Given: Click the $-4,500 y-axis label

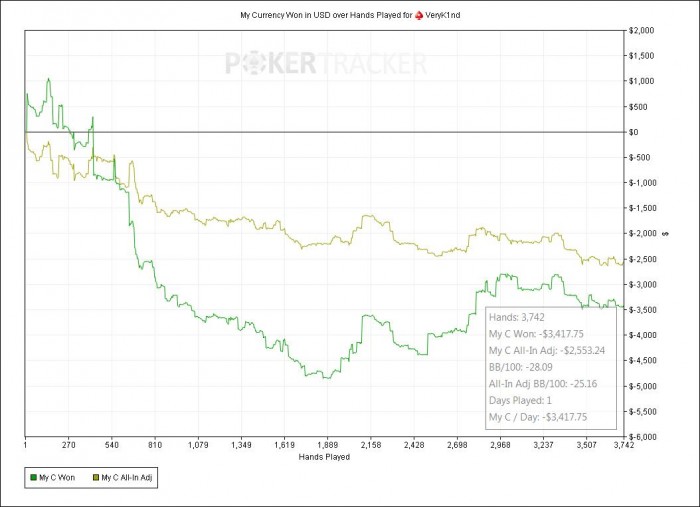Looking at the screenshot, I should [x=642, y=361].
